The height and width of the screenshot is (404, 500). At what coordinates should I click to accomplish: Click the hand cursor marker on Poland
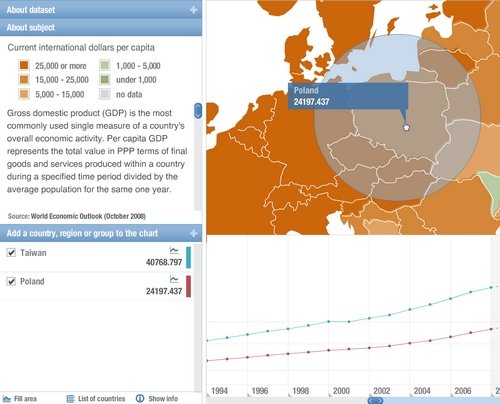click(x=406, y=127)
